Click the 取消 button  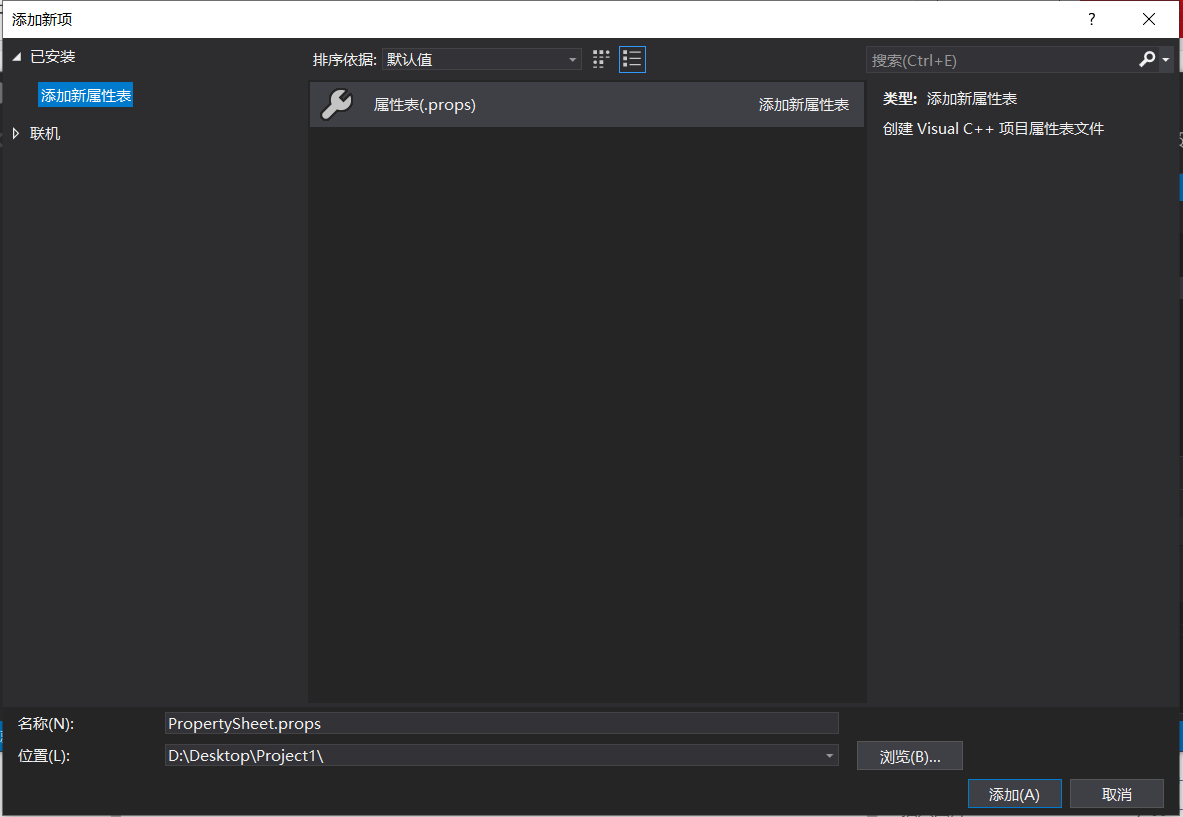(x=1117, y=794)
